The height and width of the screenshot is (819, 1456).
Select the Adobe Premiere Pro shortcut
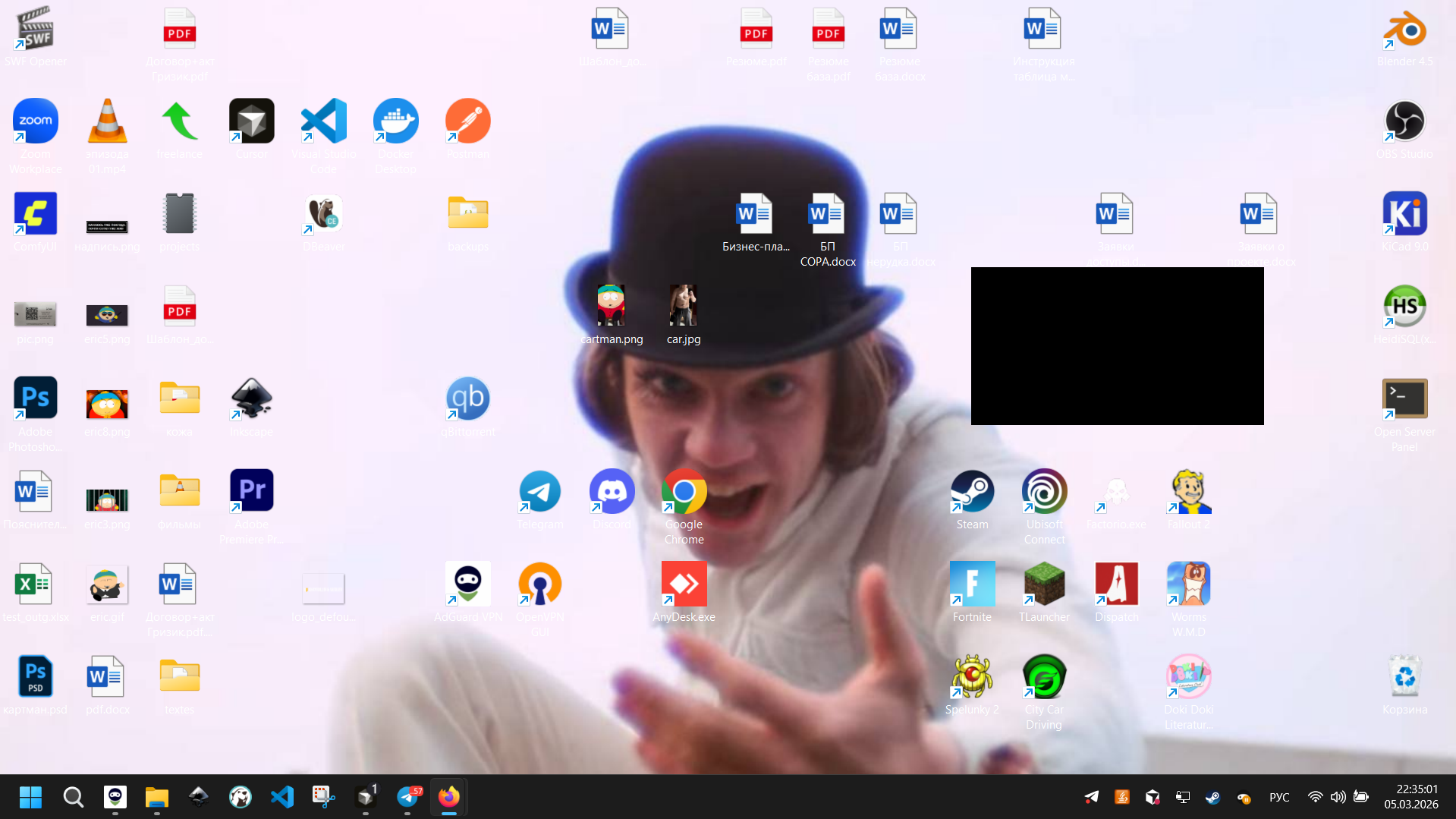251,492
